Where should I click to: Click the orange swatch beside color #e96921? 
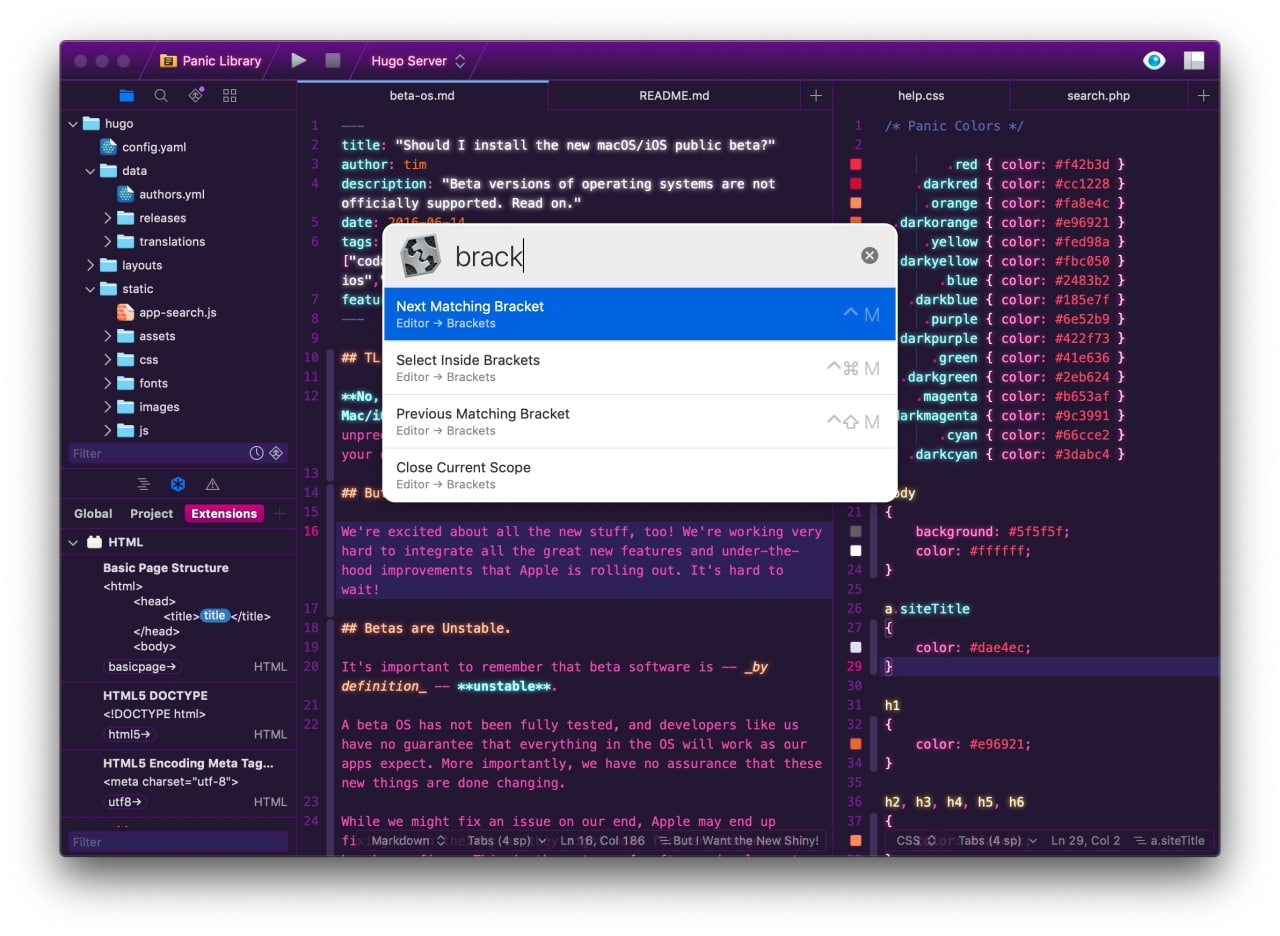tap(855, 743)
